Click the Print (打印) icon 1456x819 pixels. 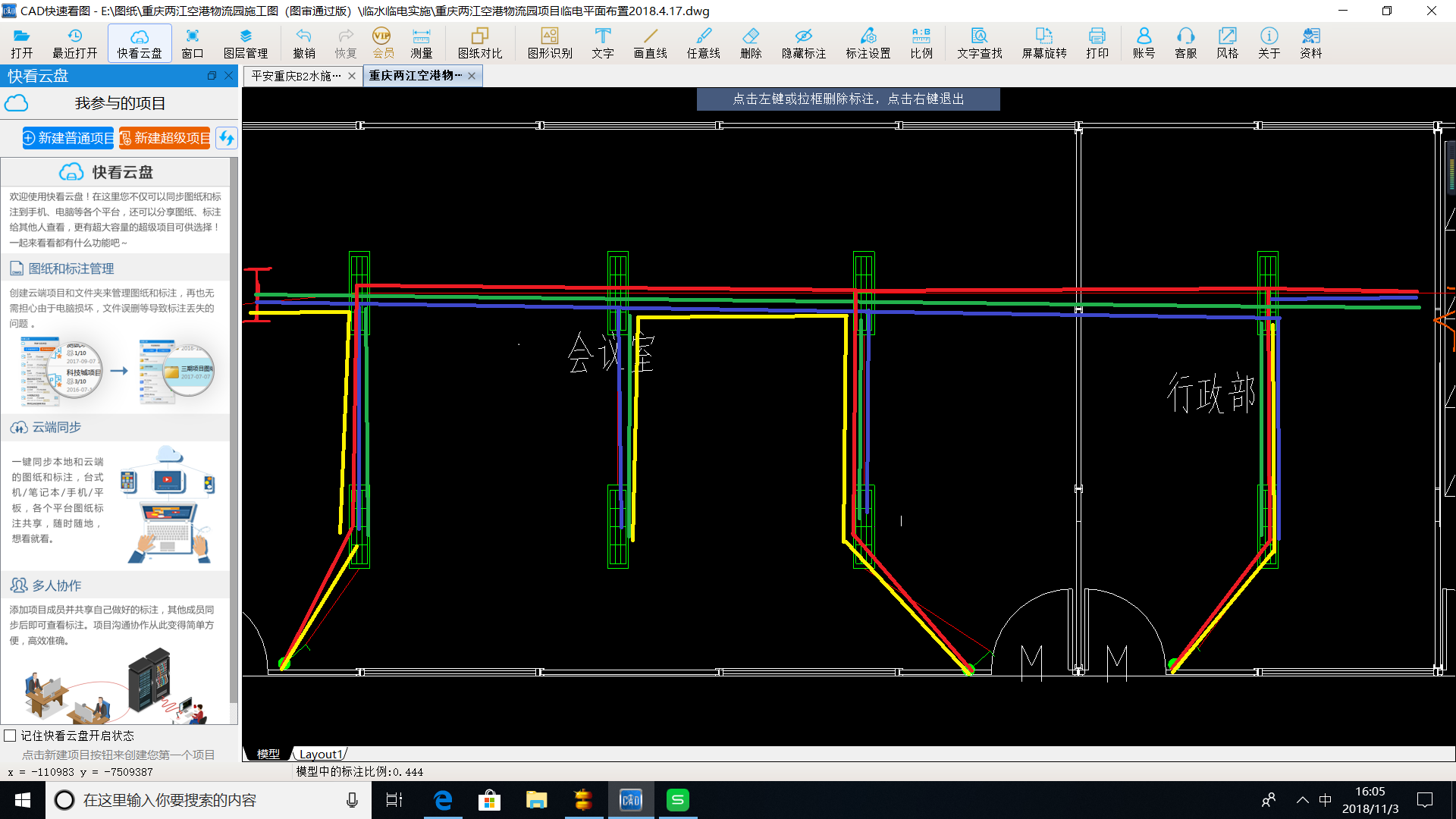tap(1097, 43)
